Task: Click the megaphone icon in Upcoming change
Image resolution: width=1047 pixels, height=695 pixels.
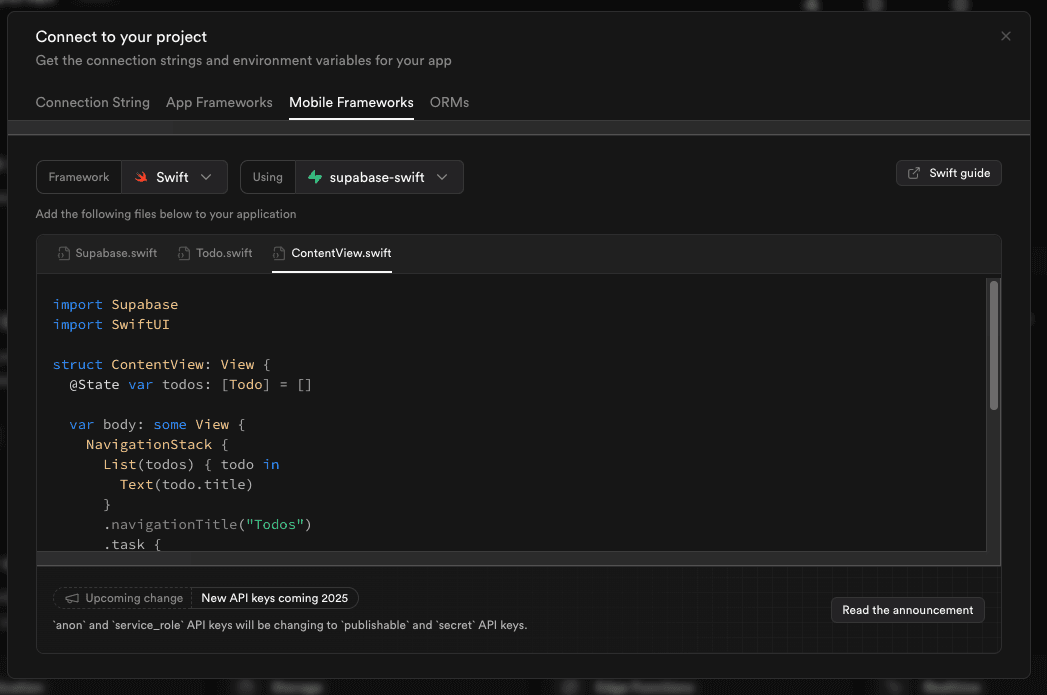Action: (72, 598)
